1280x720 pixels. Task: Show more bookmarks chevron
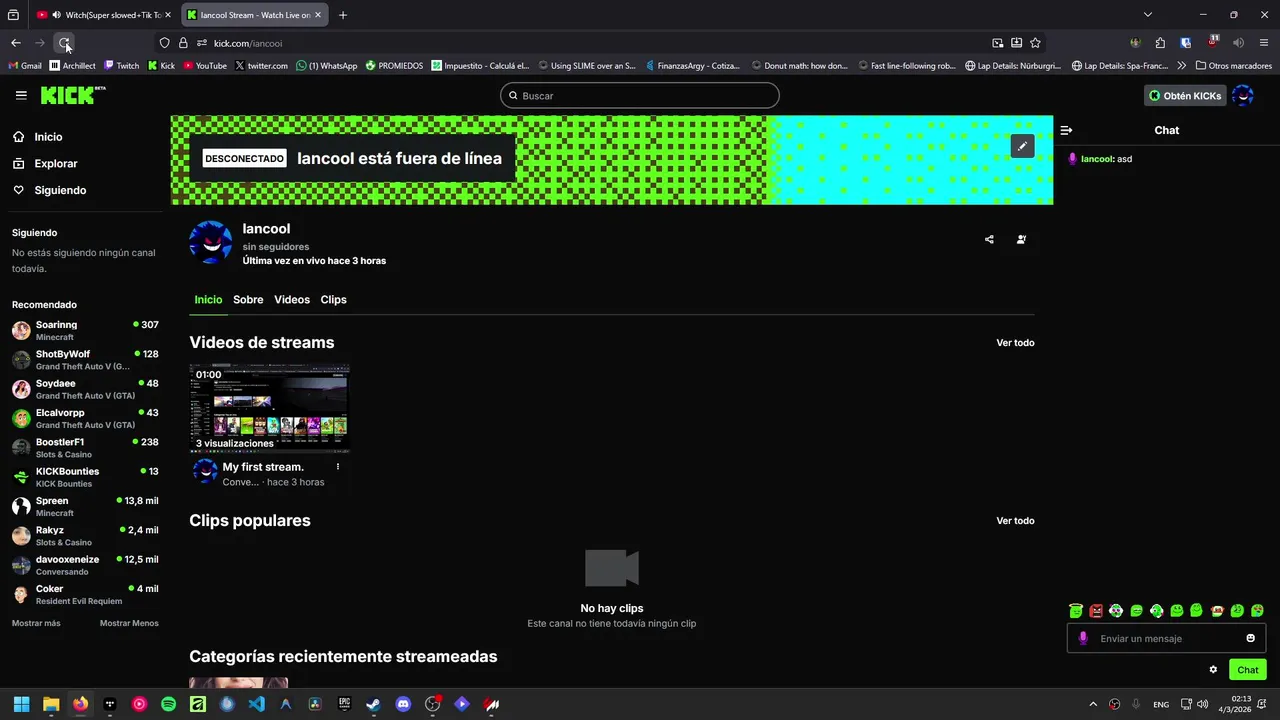1182,66
